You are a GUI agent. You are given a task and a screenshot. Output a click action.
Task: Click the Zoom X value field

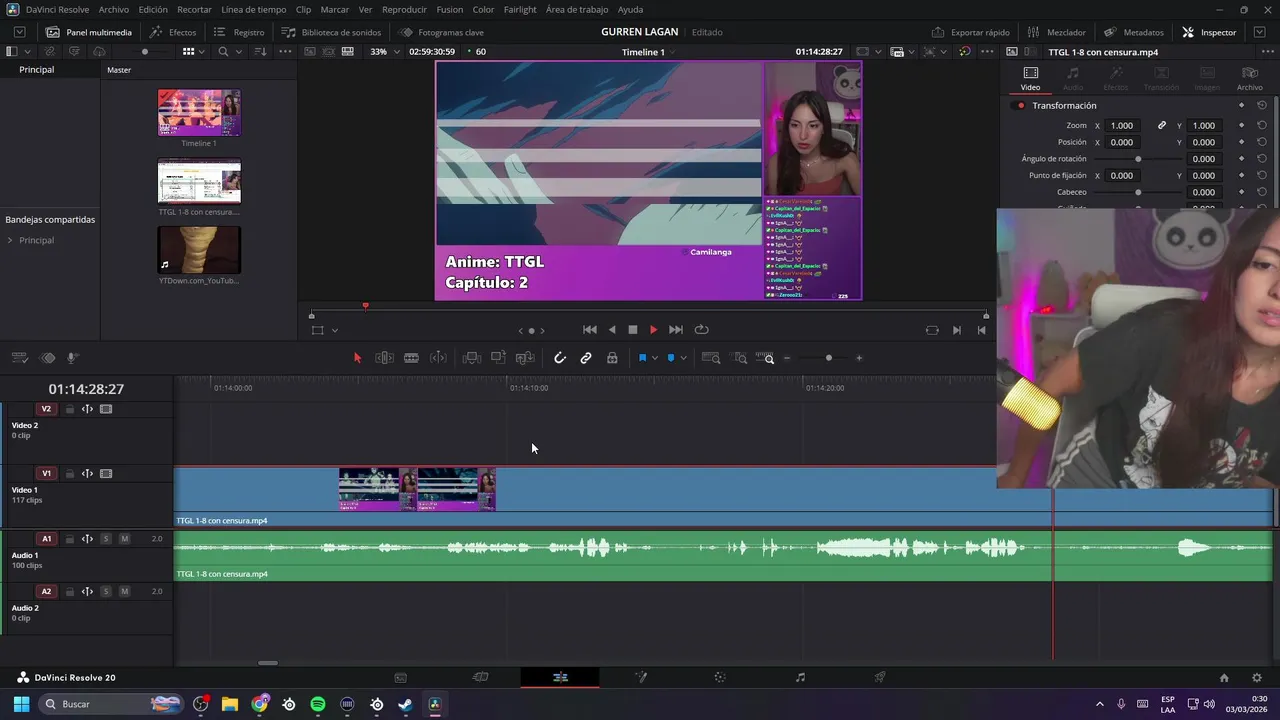pos(1122,126)
